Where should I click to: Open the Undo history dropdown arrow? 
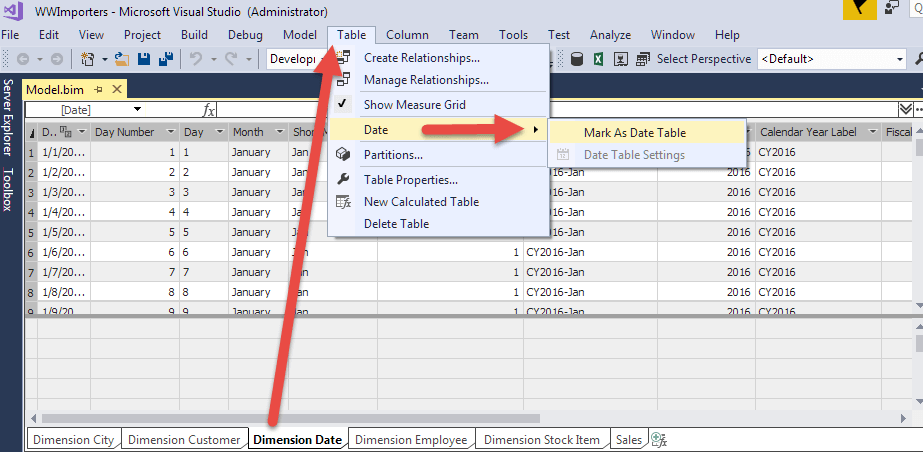coord(213,59)
